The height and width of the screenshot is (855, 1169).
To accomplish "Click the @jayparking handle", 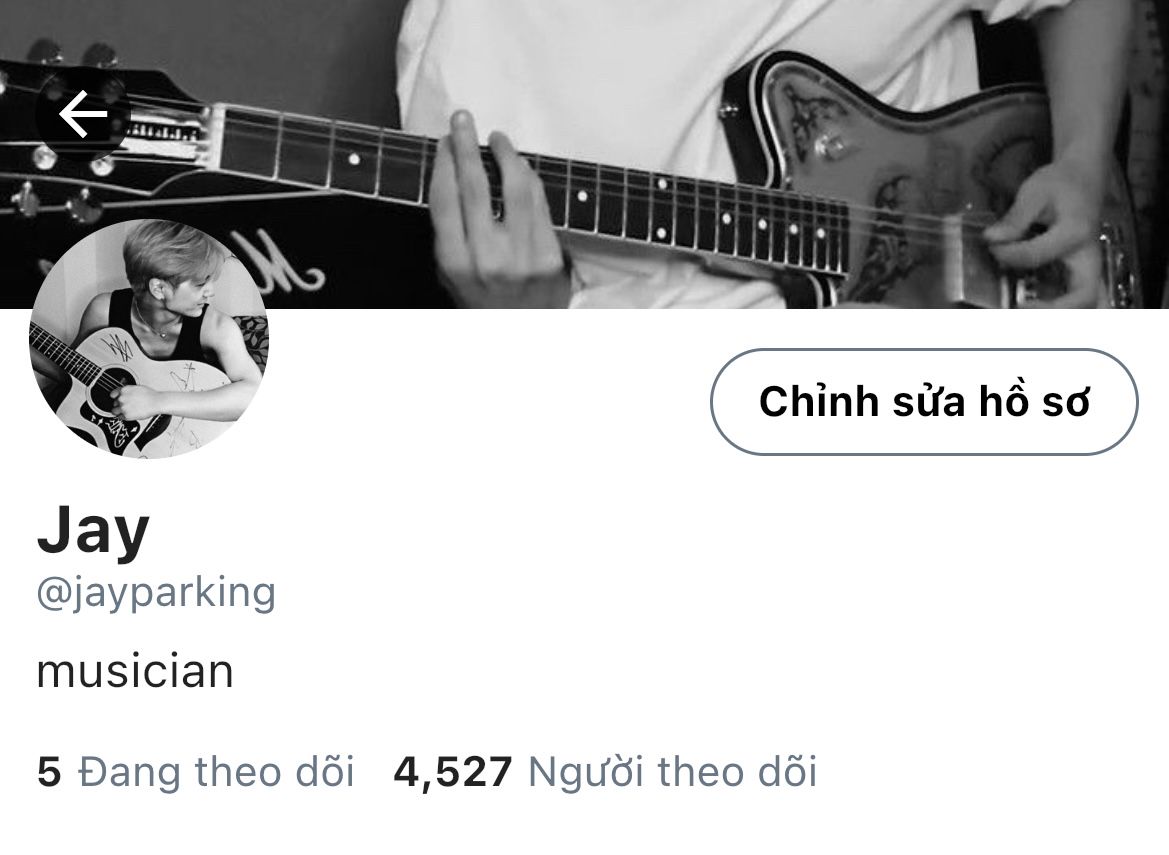I will [157, 593].
